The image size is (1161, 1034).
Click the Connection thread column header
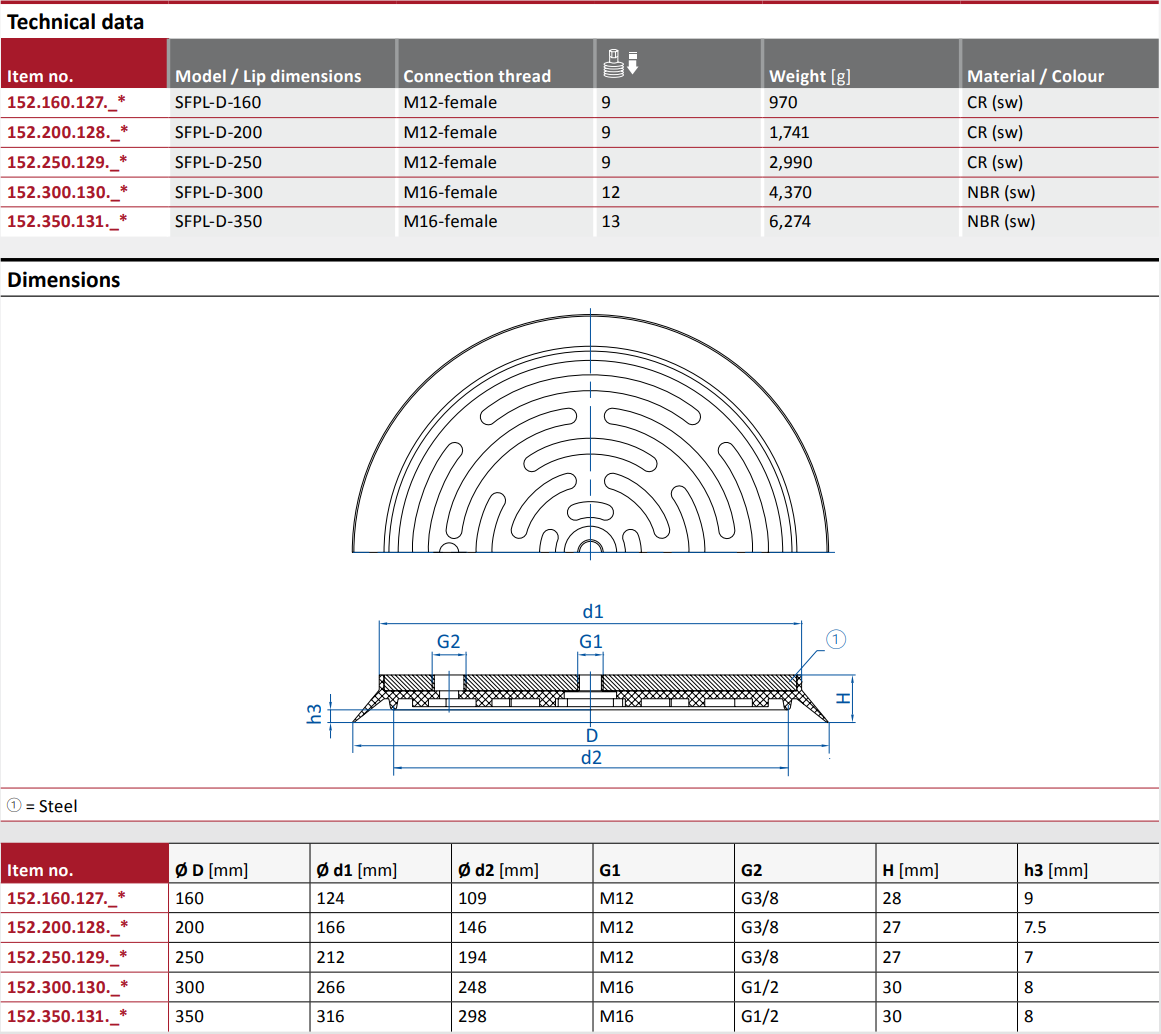pyautogui.click(x=476, y=76)
